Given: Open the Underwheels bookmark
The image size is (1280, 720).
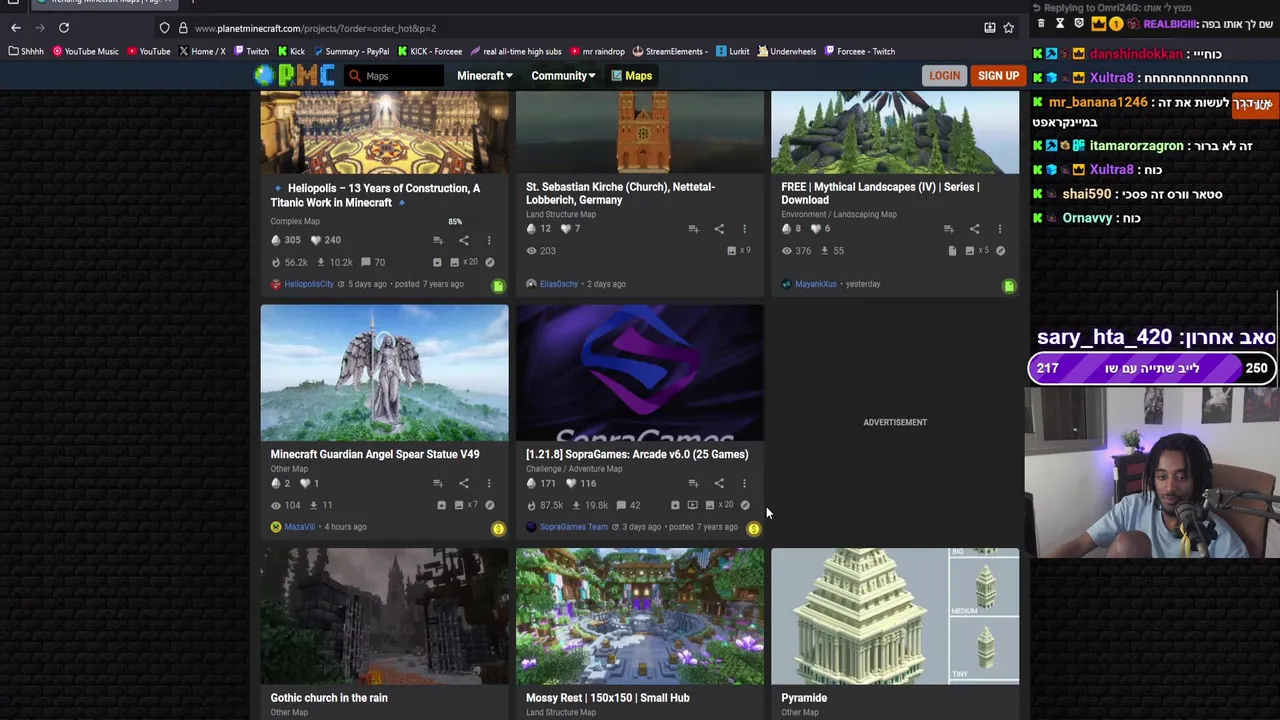Looking at the screenshot, I should click(x=787, y=51).
